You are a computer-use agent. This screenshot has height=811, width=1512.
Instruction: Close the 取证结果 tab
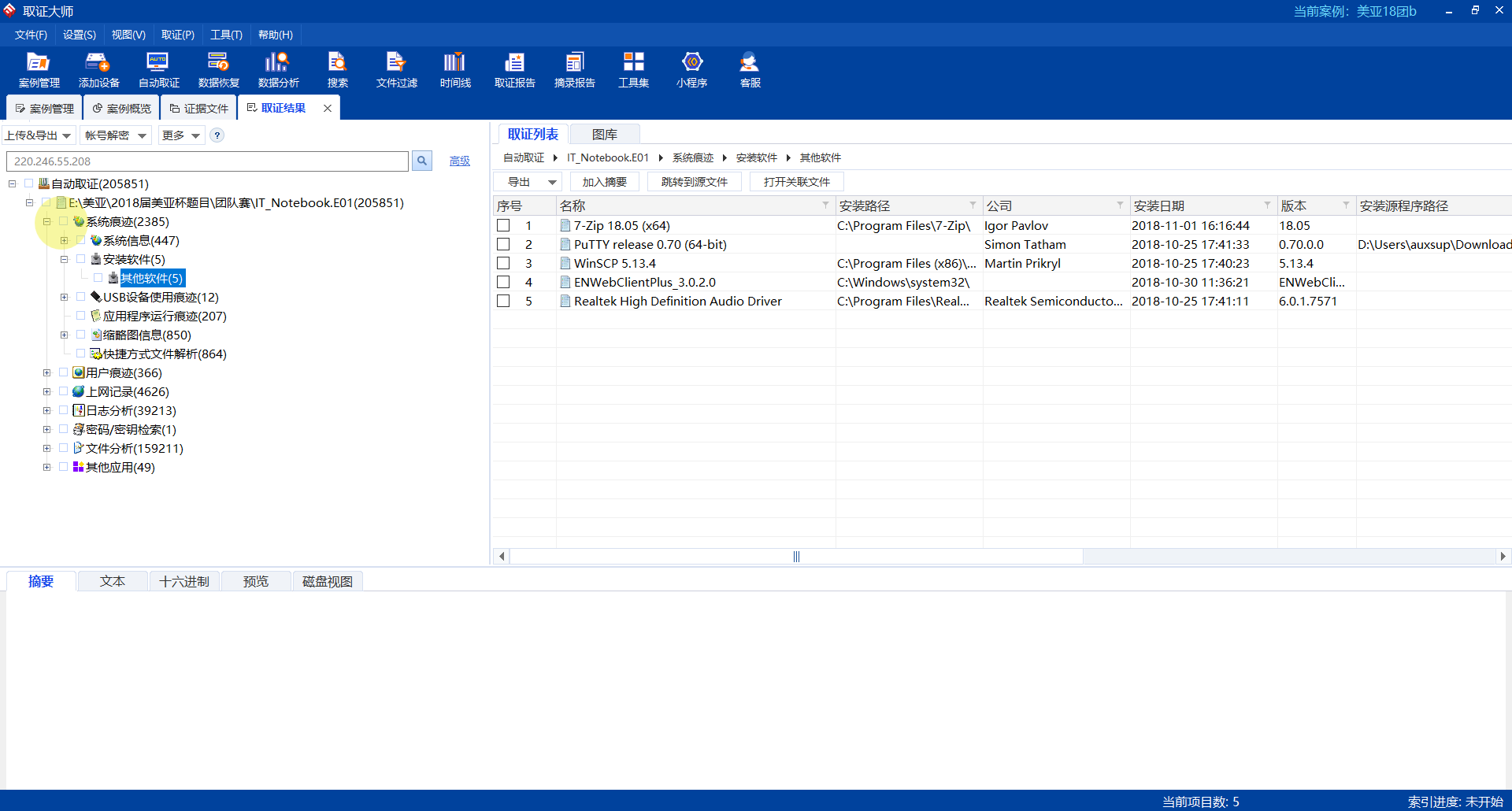click(328, 108)
